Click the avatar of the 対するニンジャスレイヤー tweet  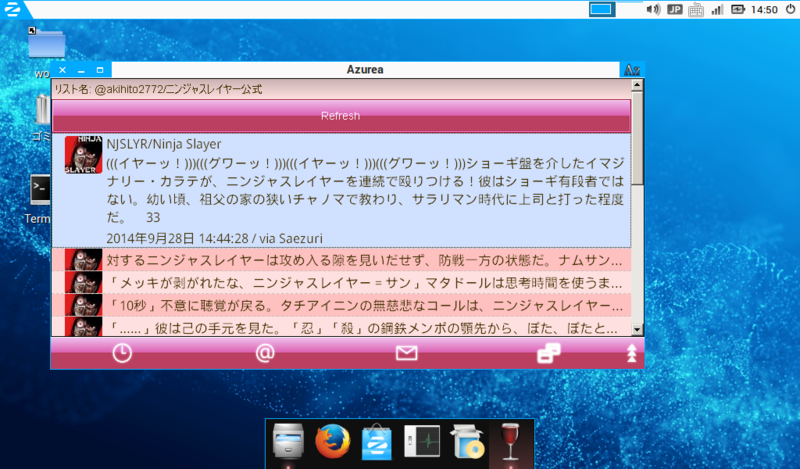83,260
